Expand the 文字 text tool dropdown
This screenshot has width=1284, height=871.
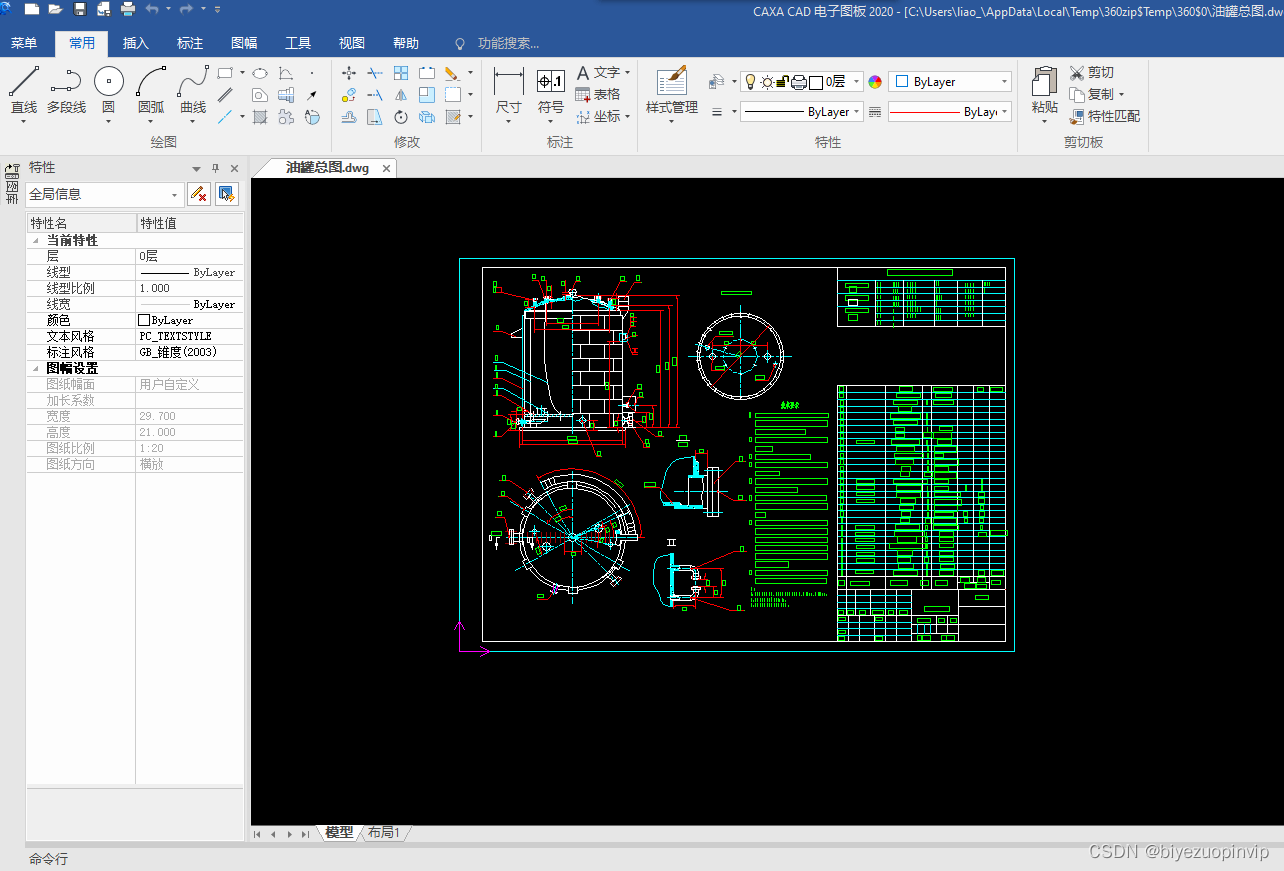(x=627, y=73)
